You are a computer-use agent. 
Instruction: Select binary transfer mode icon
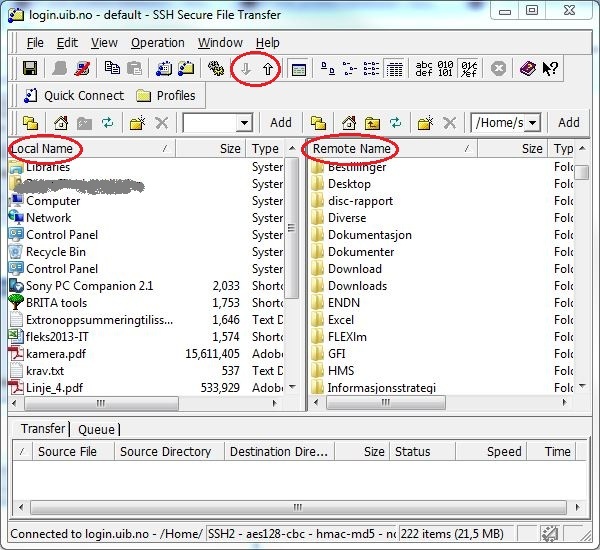pos(447,69)
